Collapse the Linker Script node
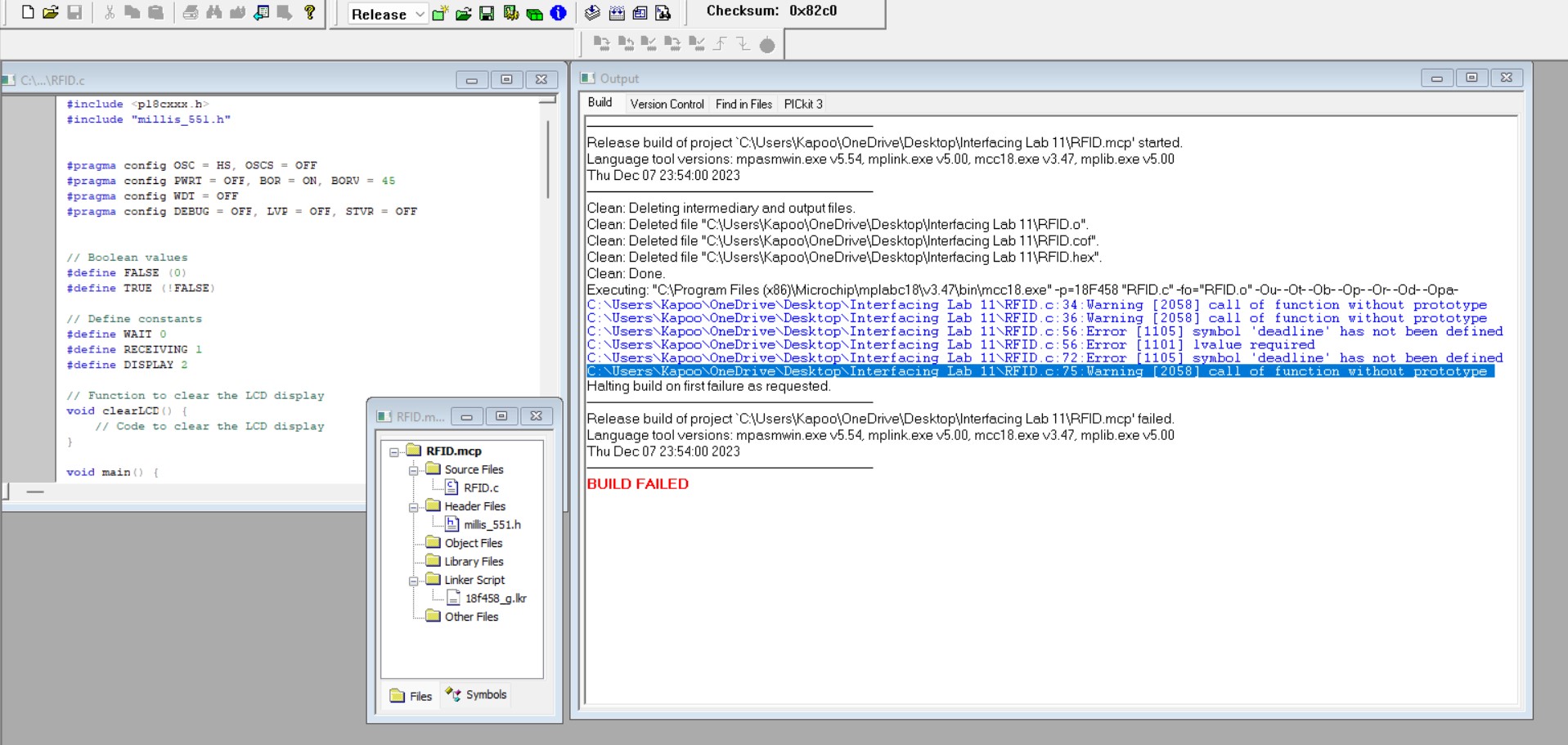Image resolution: width=1568 pixels, height=745 pixels. click(415, 580)
